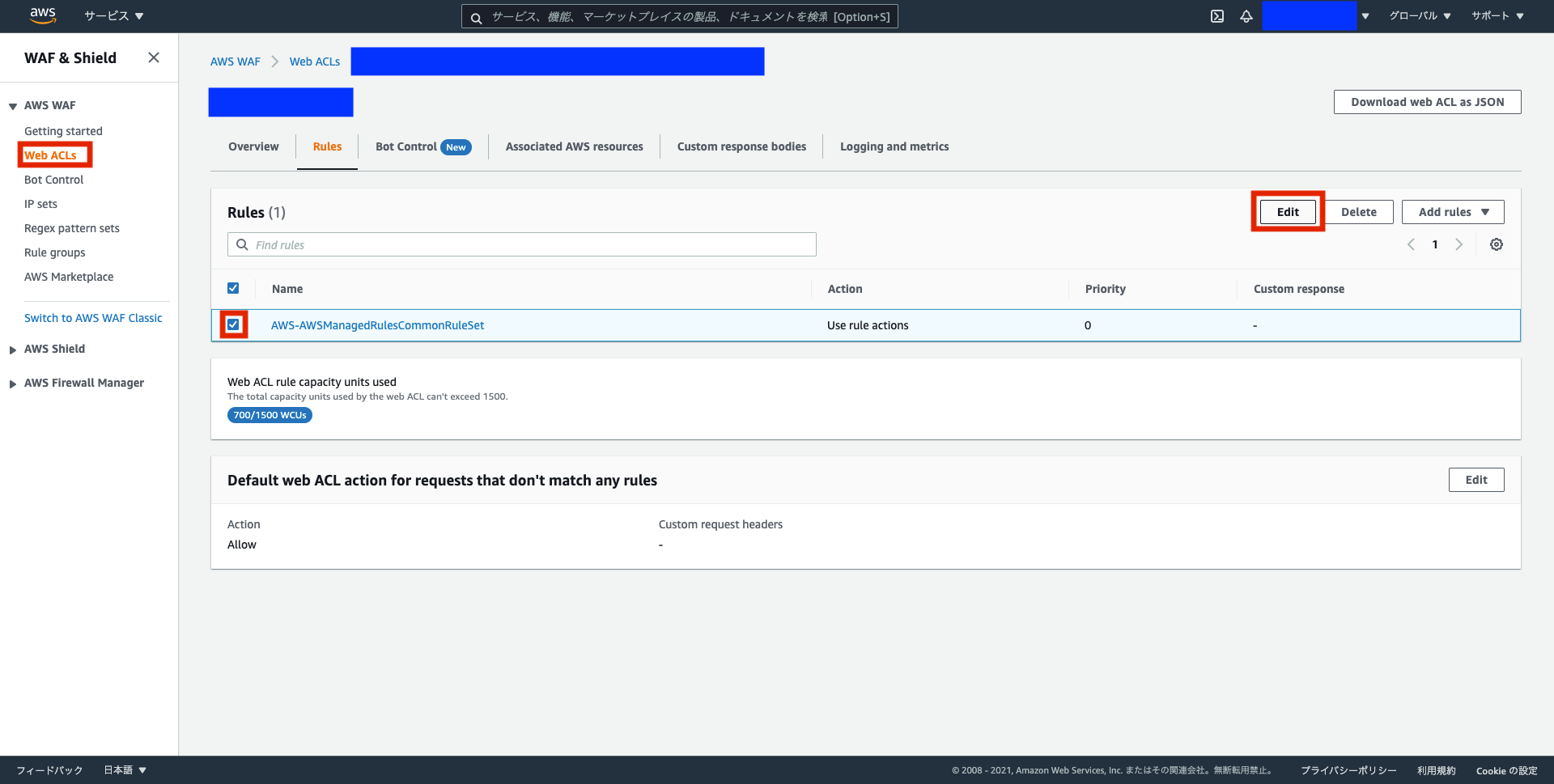The height and width of the screenshot is (784, 1554).
Task: Click Edit for default web ACL action
Action: pyautogui.click(x=1476, y=480)
